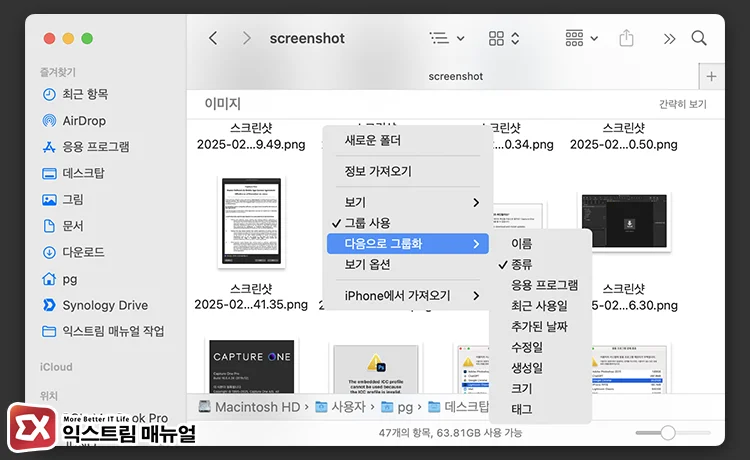Screen dimensions: 750x460
Task: Open the group-by toolbar icon
Action: 574,38
